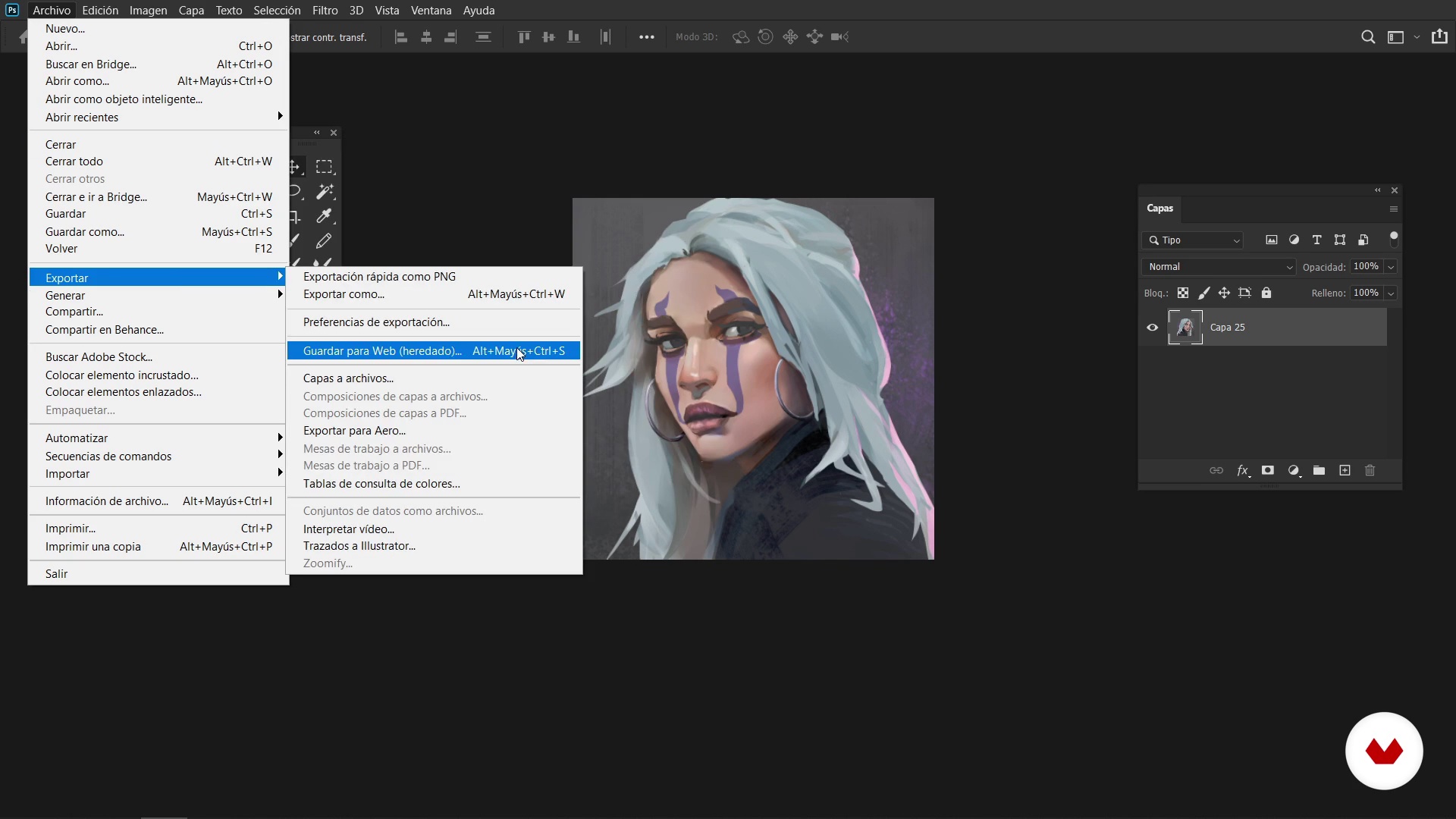Open the Edición menu
Viewport: 1456px width, 819px height.
pyautogui.click(x=100, y=10)
